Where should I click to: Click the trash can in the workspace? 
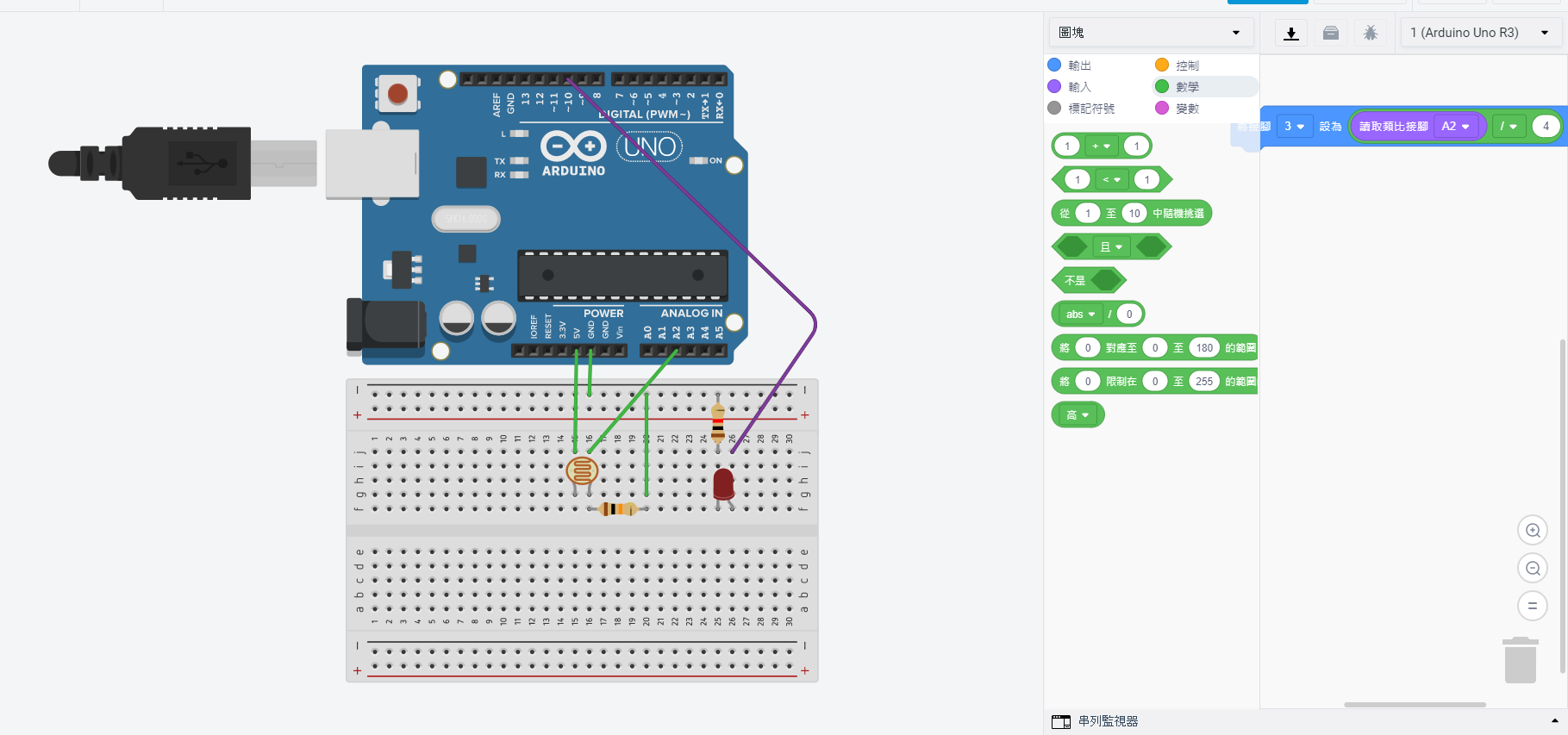click(x=1520, y=661)
